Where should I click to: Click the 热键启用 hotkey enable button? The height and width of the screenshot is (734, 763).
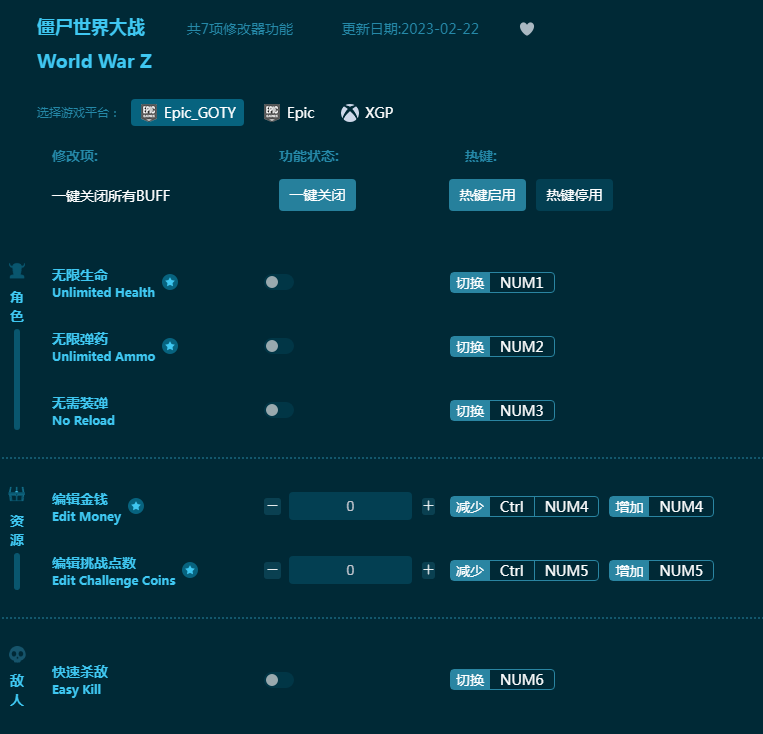pos(487,195)
